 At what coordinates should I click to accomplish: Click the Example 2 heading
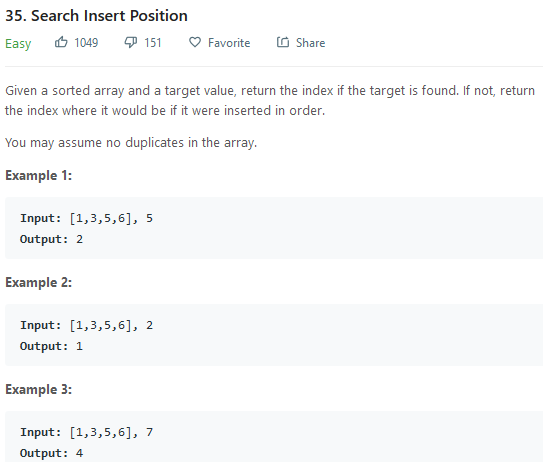click(38, 283)
